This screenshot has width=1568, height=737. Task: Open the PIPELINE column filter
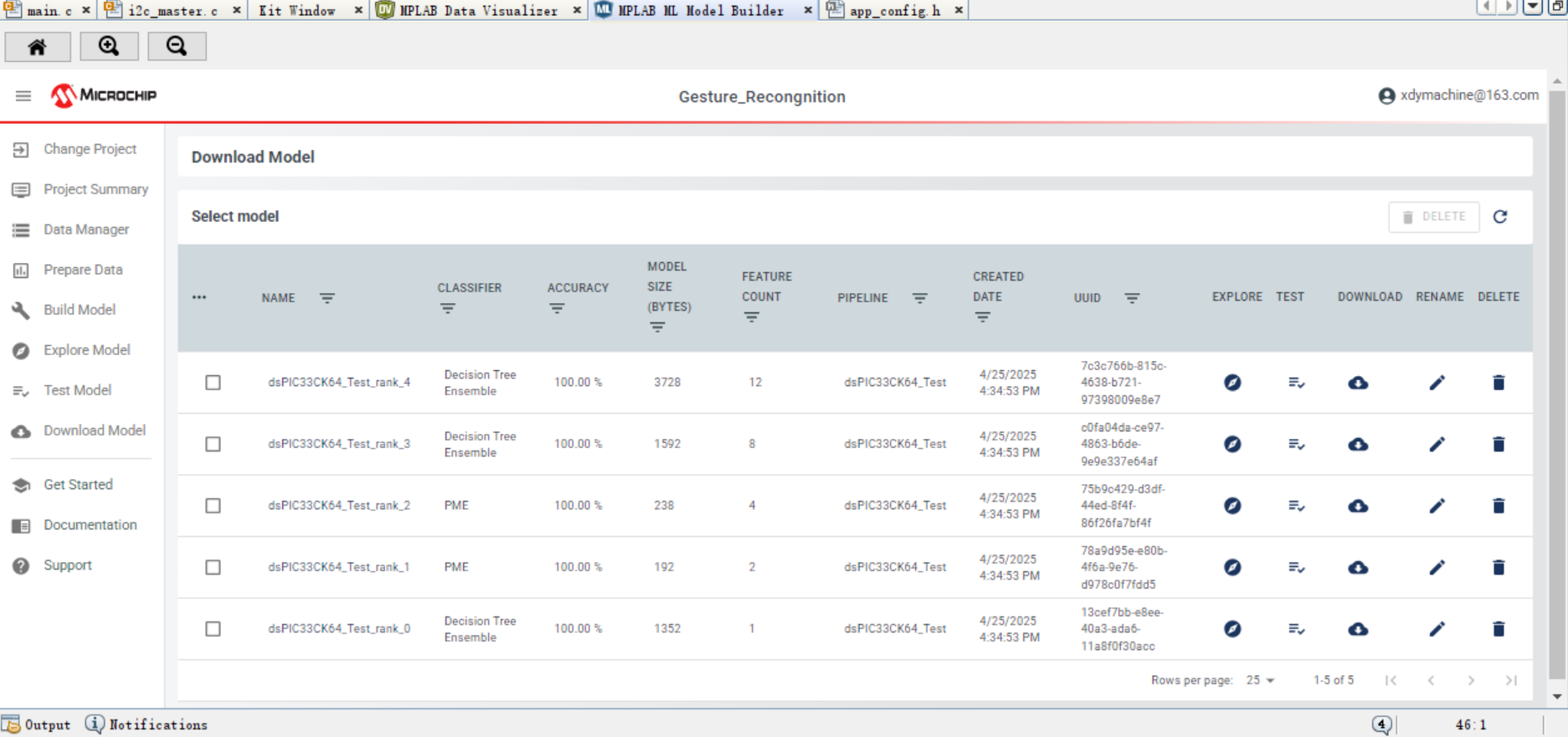[920, 298]
